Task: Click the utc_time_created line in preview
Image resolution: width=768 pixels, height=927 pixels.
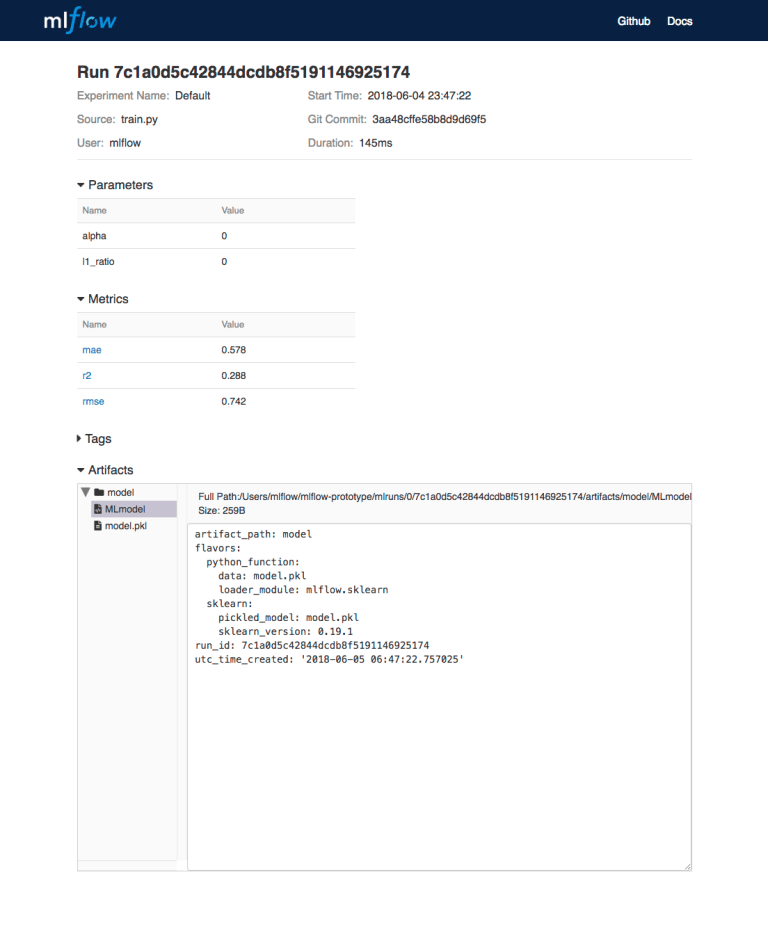Action: pos(329,659)
